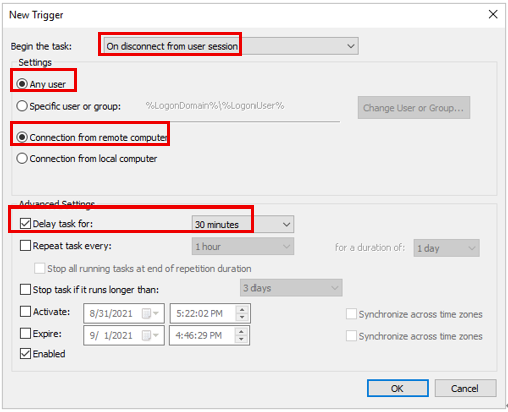Check Stop all running tasks option
508x412 pixels.
point(40,268)
